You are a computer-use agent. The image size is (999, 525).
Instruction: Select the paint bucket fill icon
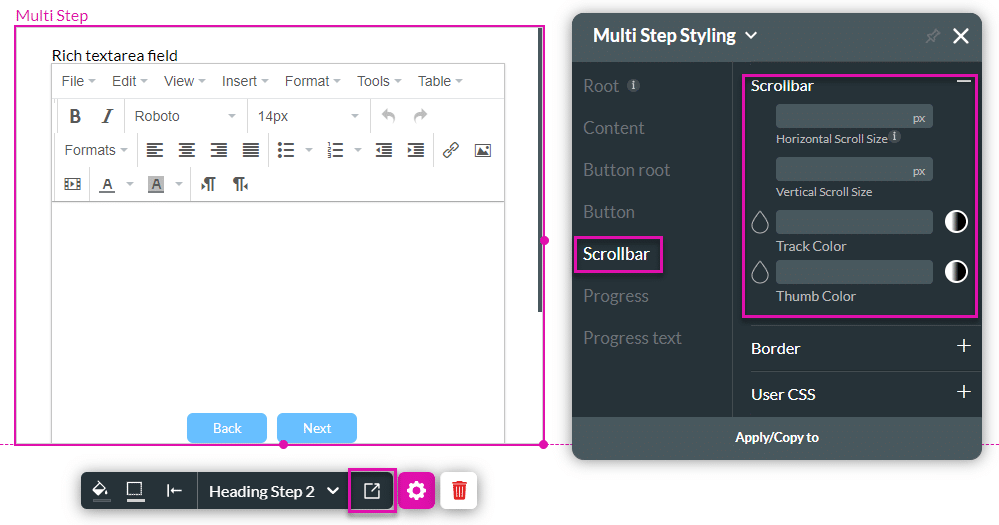[x=101, y=491]
